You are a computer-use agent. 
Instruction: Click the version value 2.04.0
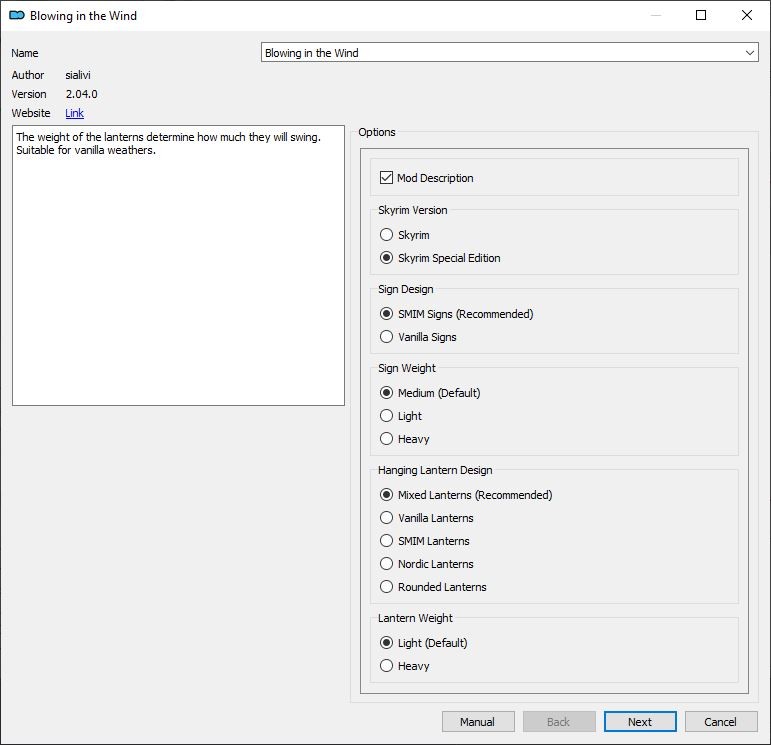point(82,94)
